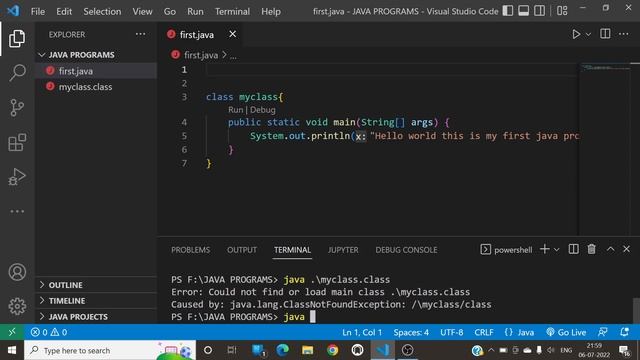The image size is (640, 360).
Task: Close the first.java editor tab
Action: click(232, 34)
